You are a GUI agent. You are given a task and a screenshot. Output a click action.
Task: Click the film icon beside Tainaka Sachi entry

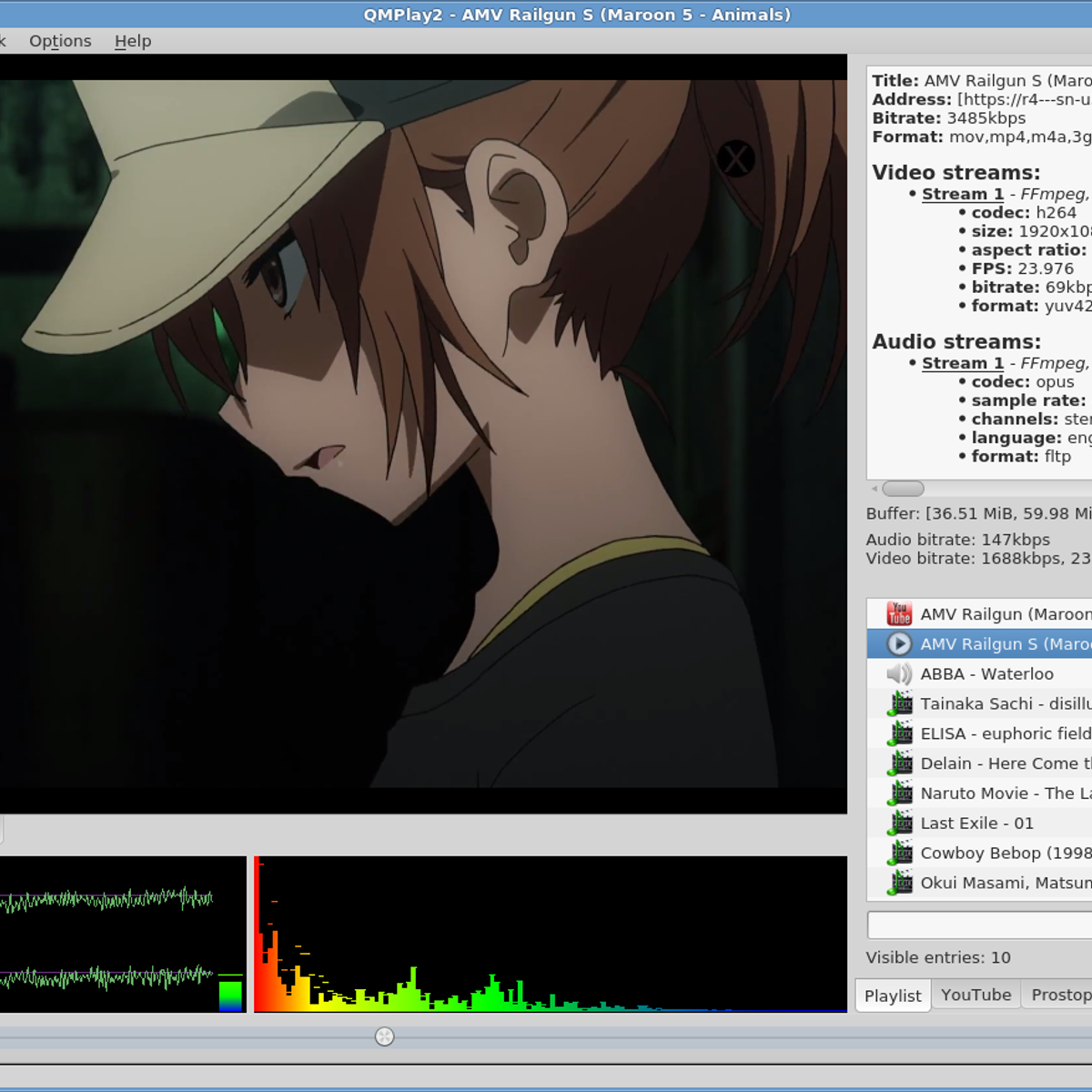click(x=900, y=703)
